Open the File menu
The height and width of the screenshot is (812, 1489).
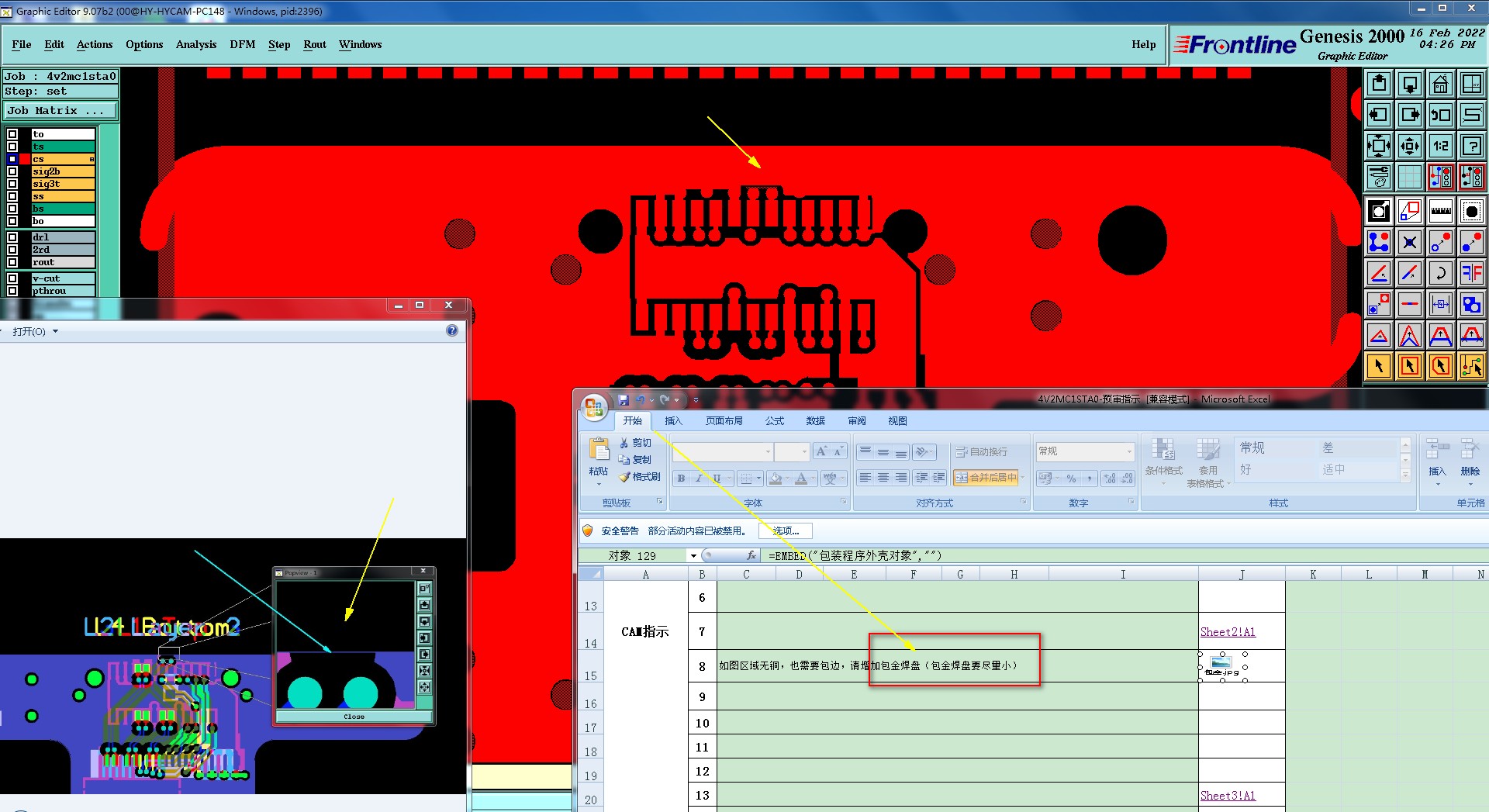(22, 45)
